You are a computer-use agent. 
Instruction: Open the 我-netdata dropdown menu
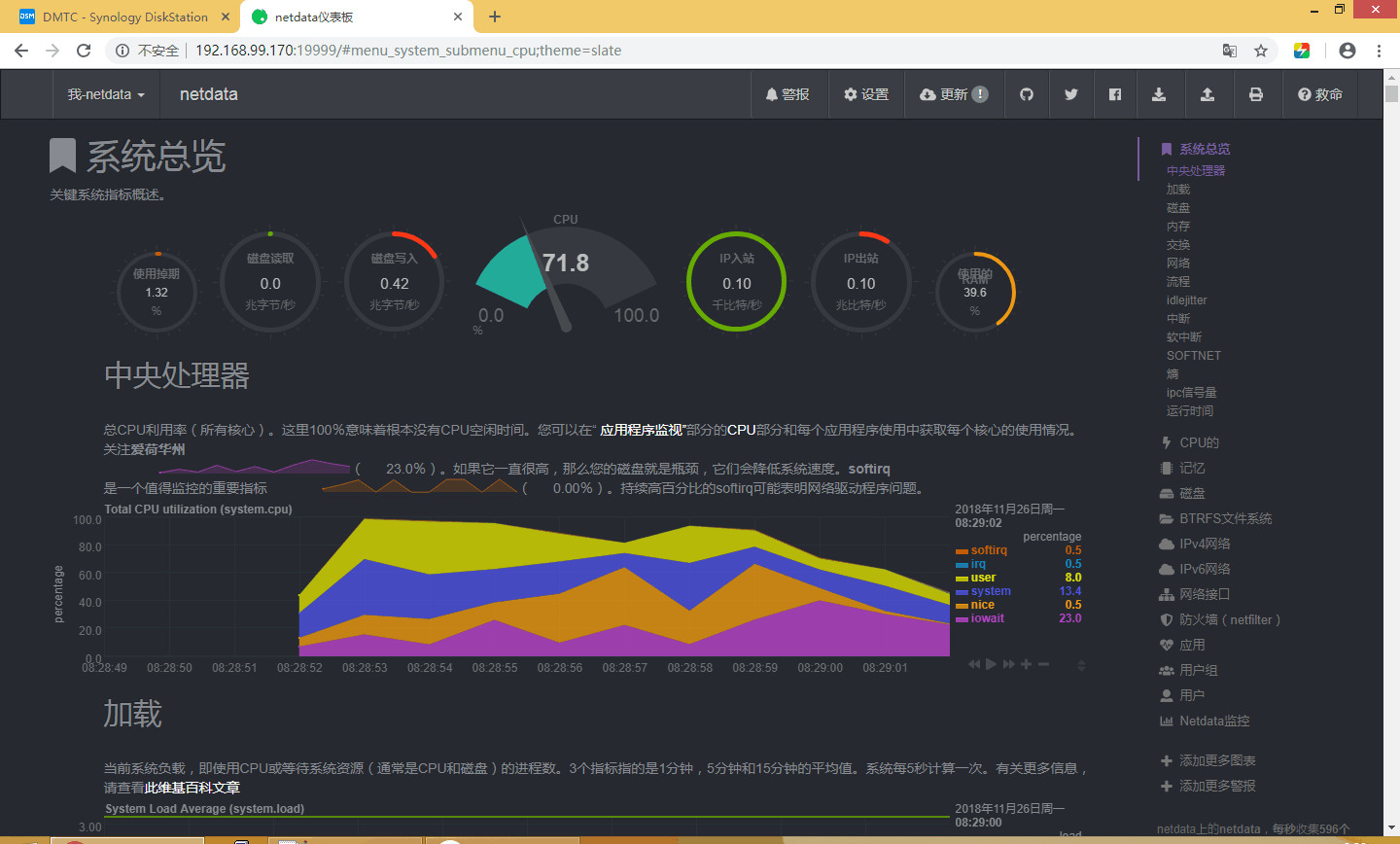[106, 94]
